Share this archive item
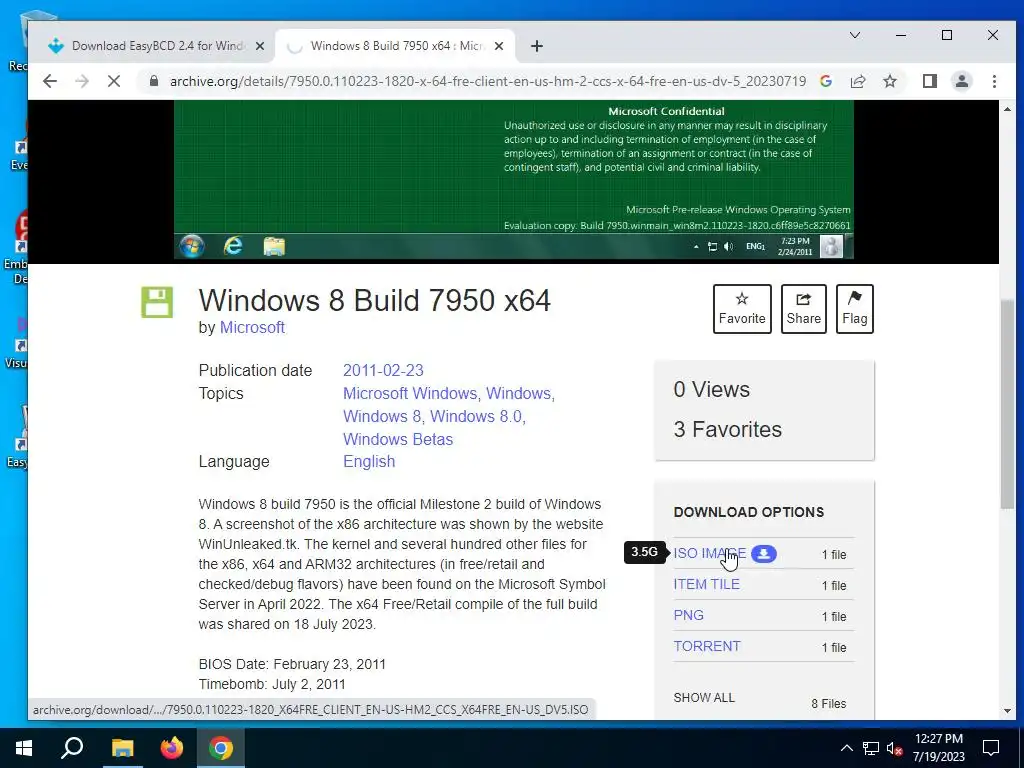Image resolution: width=1024 pixels, height=768 pixels. tap(803, 309)
